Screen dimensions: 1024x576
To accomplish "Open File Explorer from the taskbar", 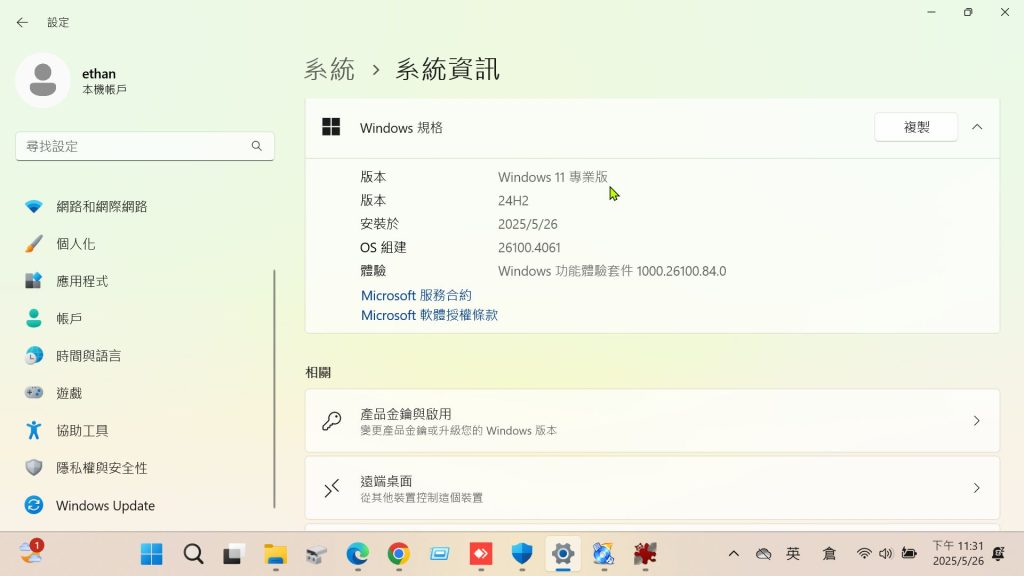I will click(275, 554).
